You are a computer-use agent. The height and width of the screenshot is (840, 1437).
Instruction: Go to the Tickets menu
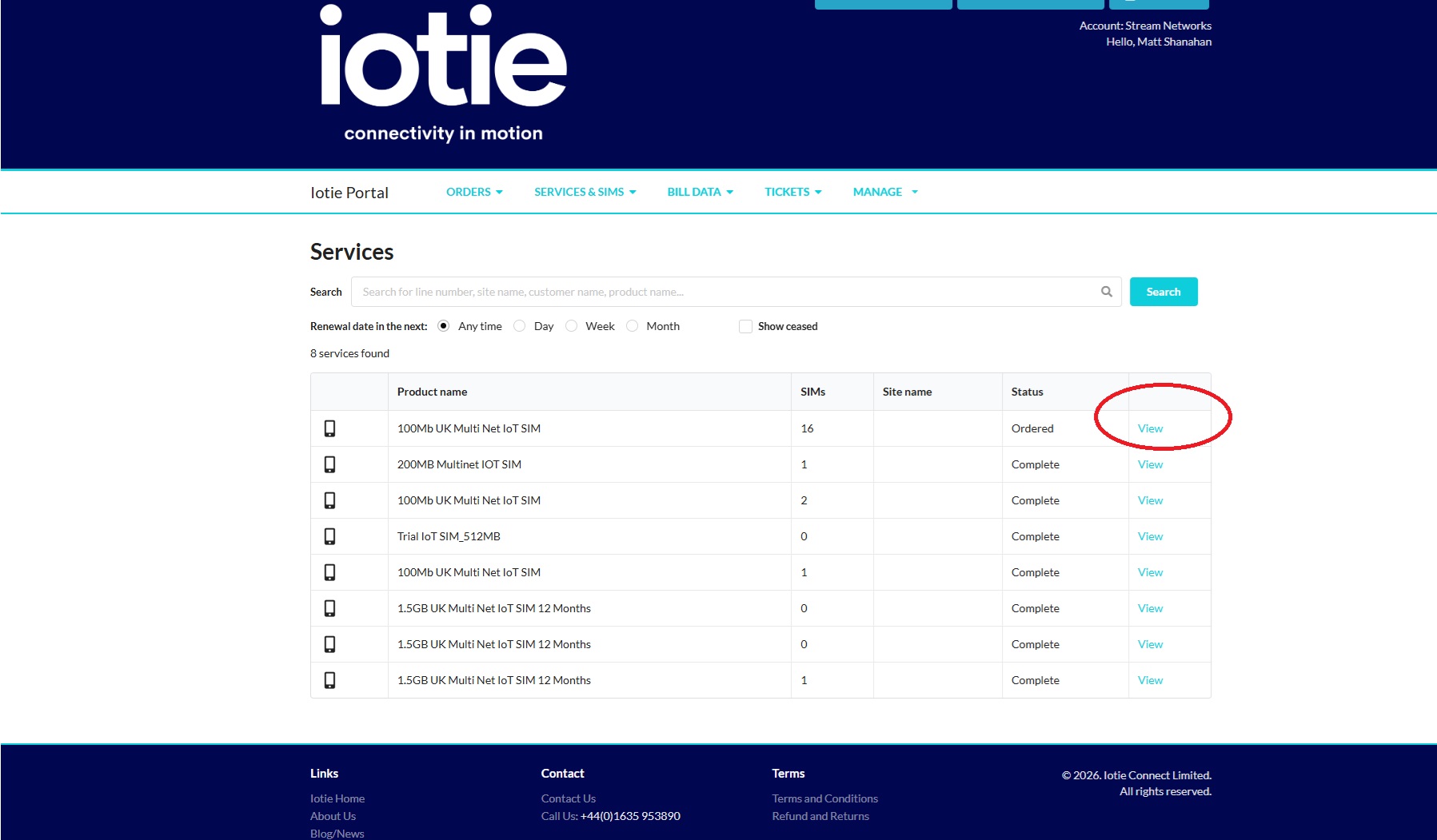(x=792, y=192)
